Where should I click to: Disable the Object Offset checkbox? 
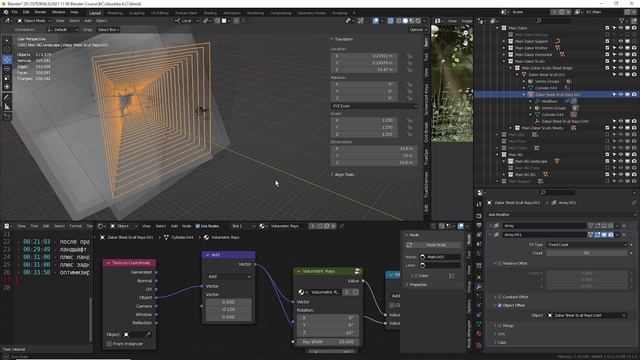point(500,305)
